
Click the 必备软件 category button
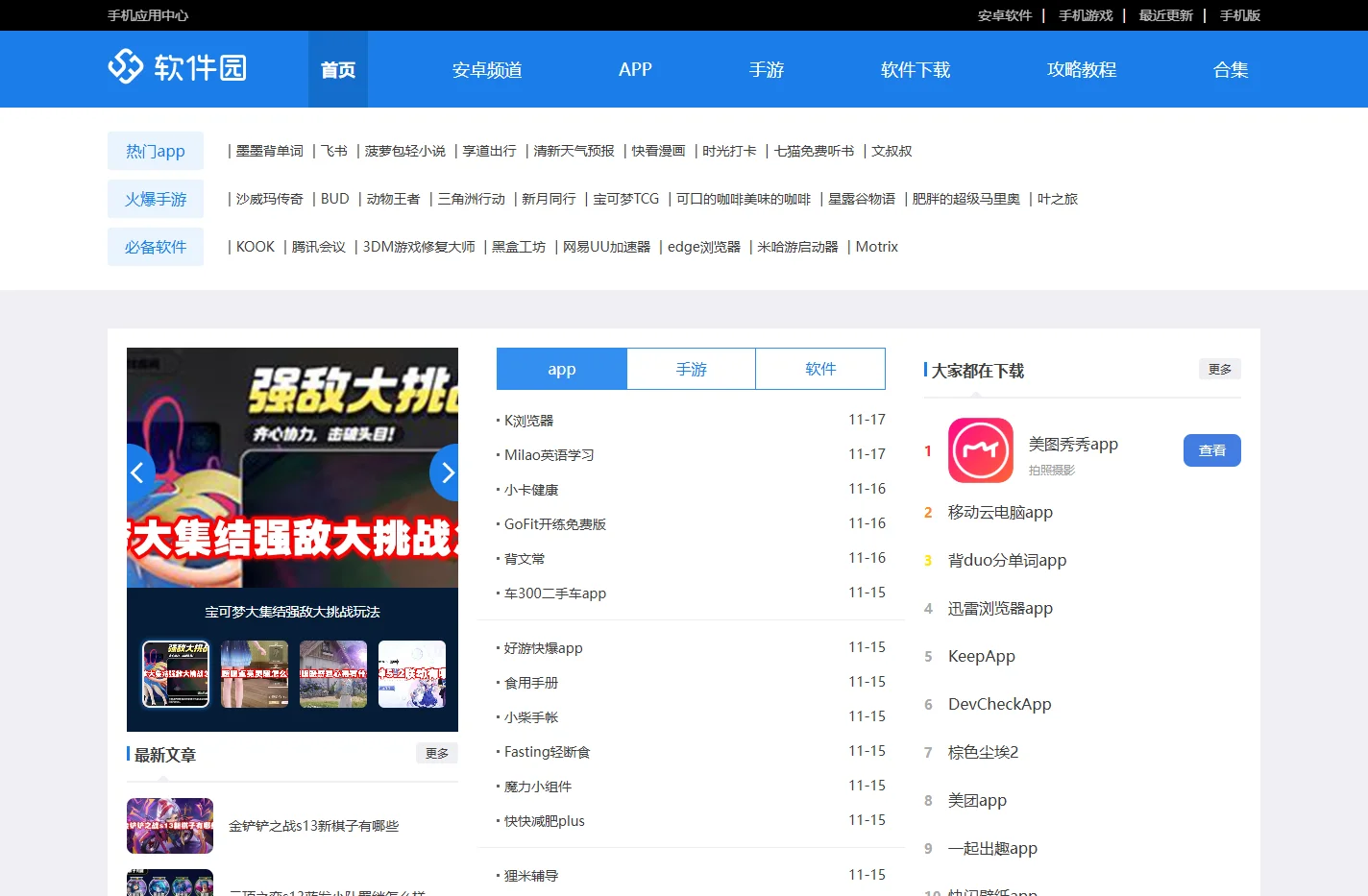click(x=156, y=247)
